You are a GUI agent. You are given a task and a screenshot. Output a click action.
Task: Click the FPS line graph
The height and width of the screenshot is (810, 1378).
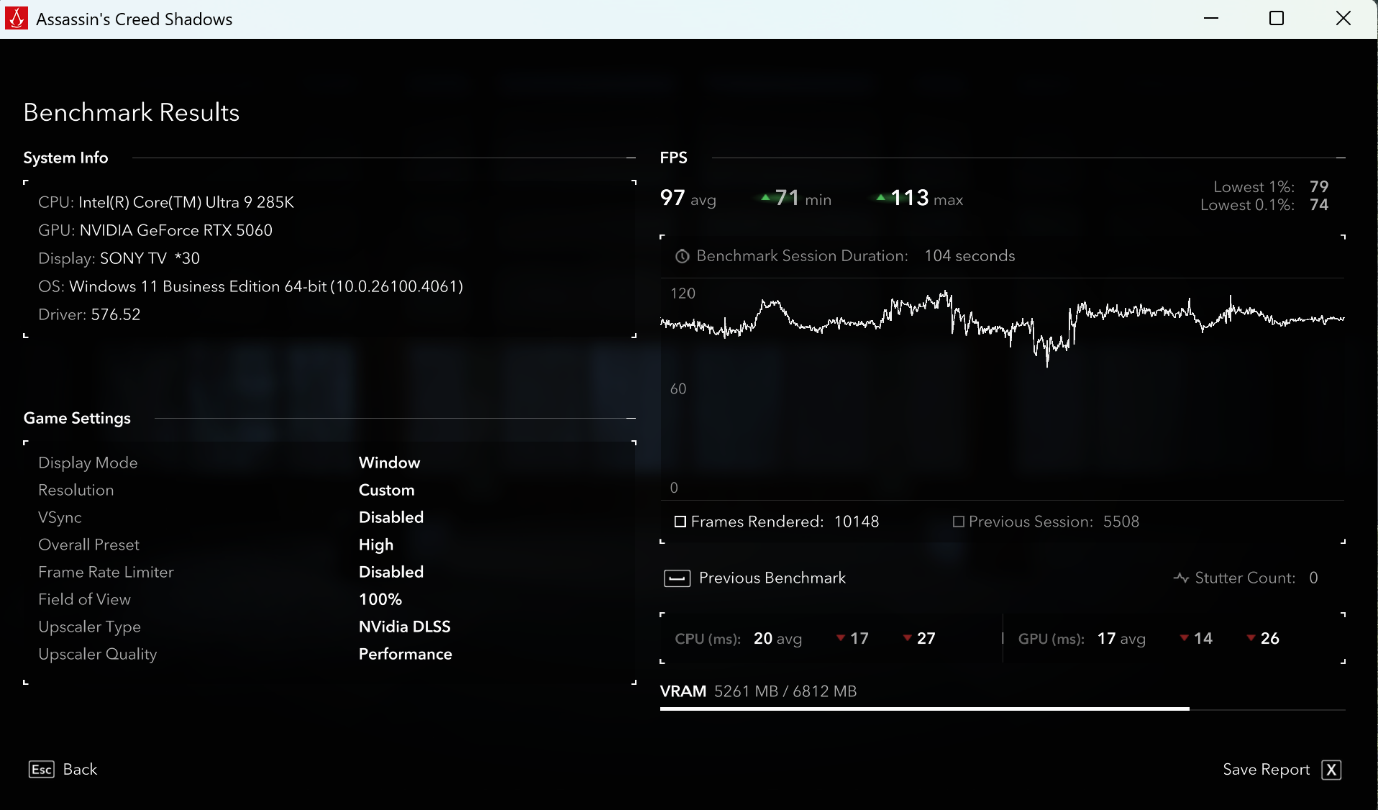pyautogui.click(x=1003, y=327)
